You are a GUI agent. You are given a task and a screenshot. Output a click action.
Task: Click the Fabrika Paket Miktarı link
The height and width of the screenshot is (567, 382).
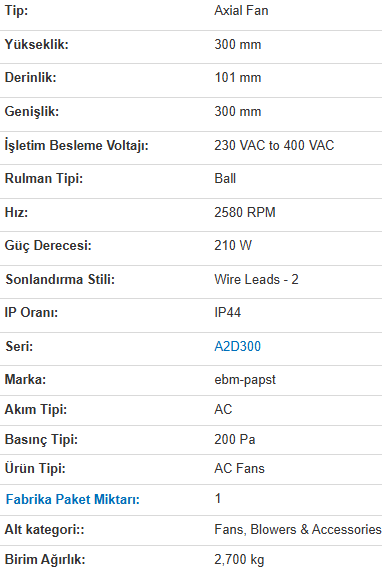click(x=73, y=499)
